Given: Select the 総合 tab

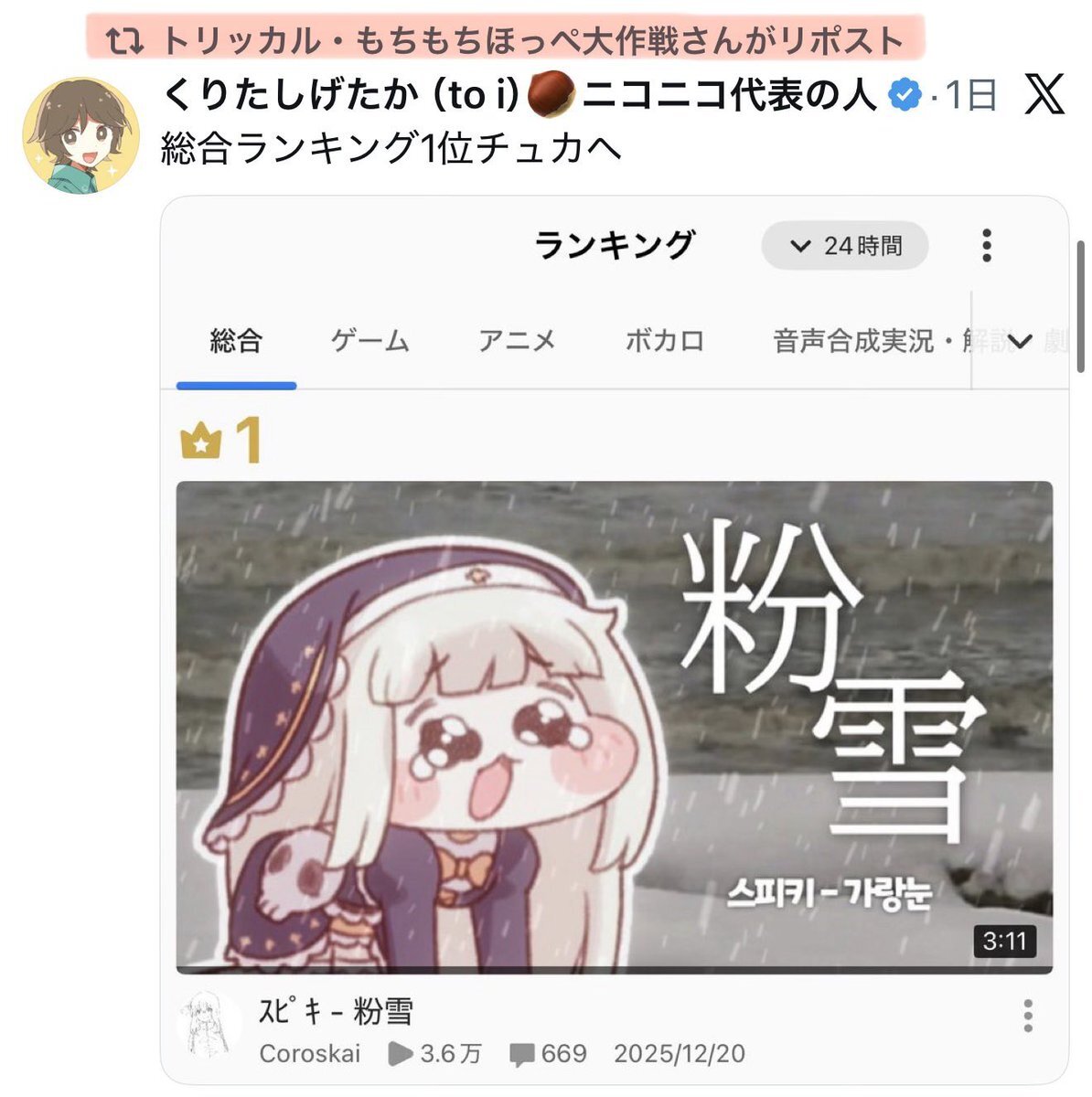Looking at the screenshot, I should (236, 341).
